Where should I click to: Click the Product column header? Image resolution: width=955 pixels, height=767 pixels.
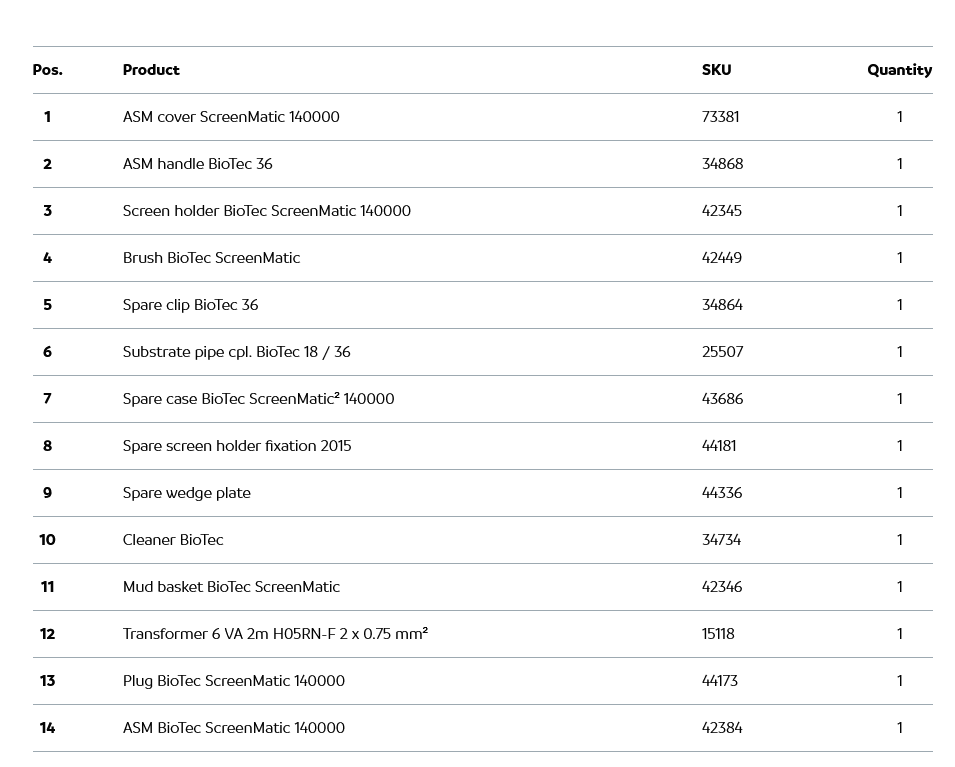point(151,70)
